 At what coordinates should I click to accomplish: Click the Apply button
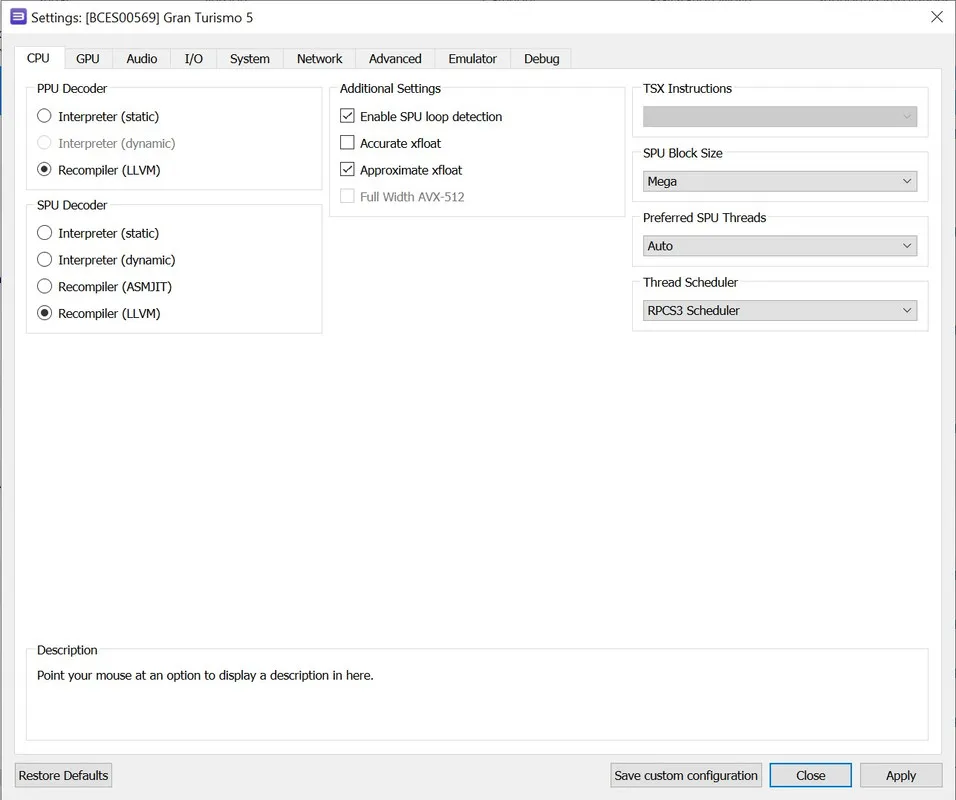(x=901, y=776)
